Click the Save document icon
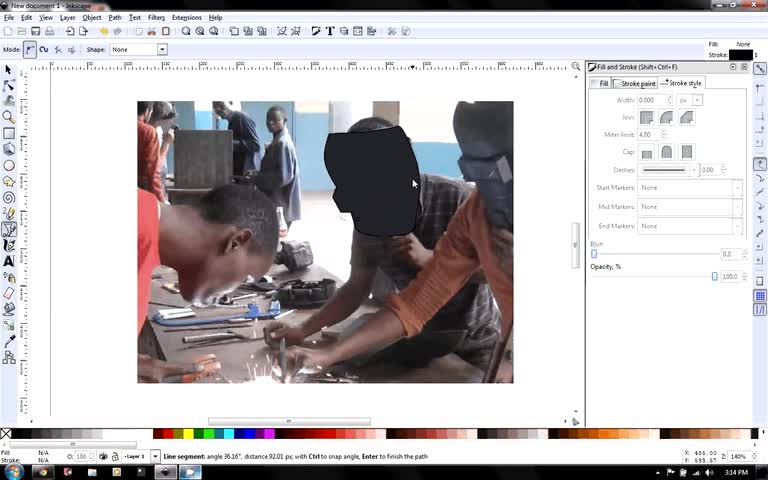This screenshot has width=768, height=480. click(35, 31)
